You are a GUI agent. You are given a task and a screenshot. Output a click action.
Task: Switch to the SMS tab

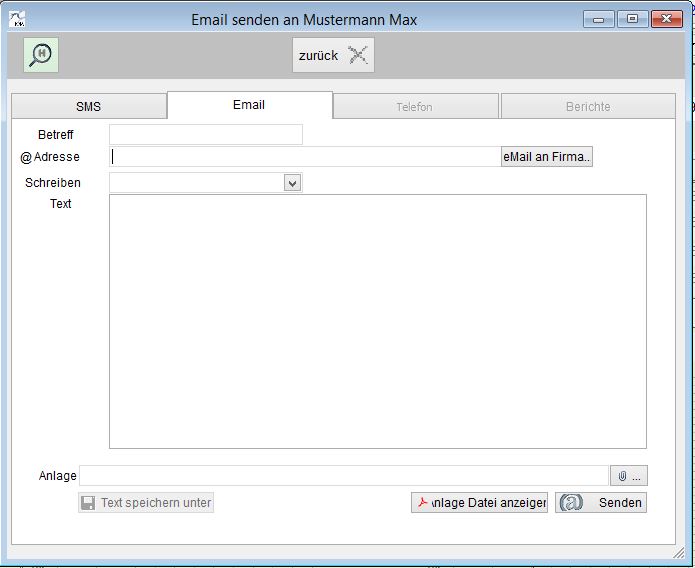click(x=88, y=106)
